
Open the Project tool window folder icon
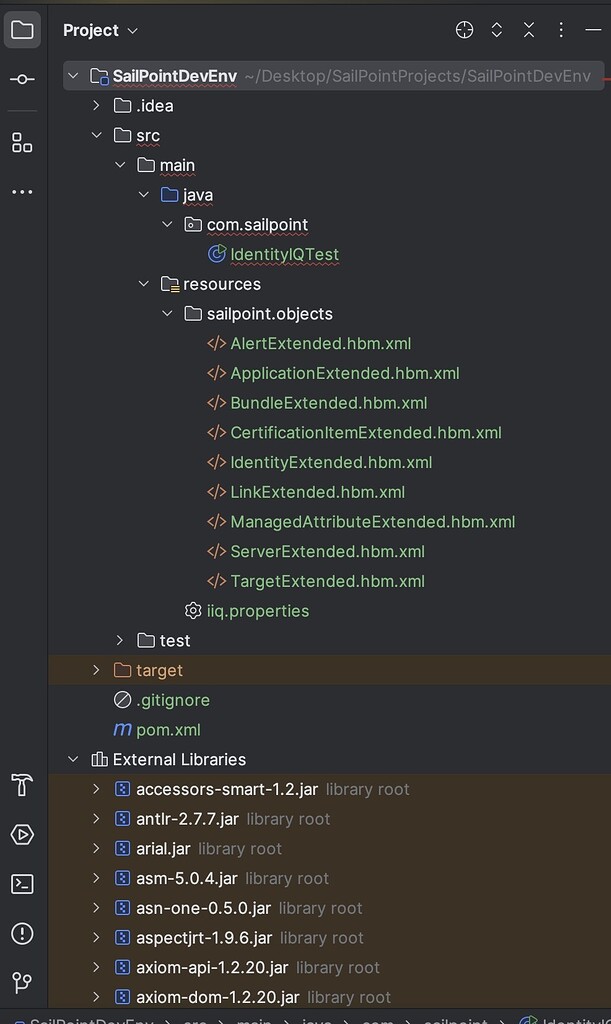(x=22, y=30)
